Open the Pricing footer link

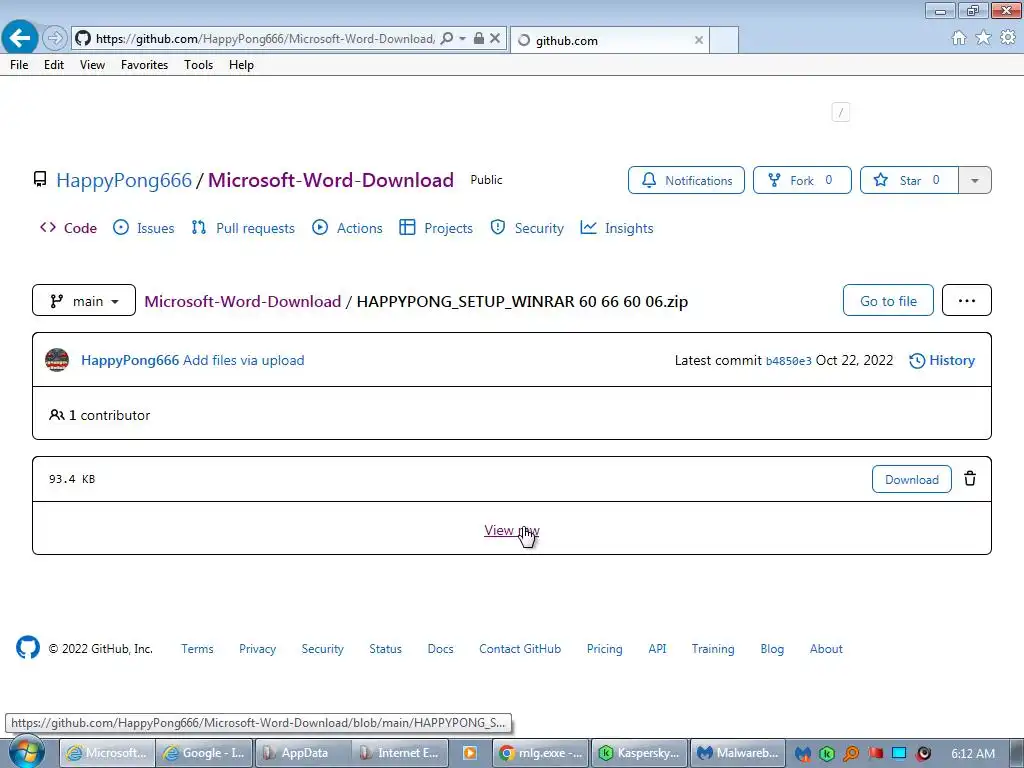(x=604, y=648)
